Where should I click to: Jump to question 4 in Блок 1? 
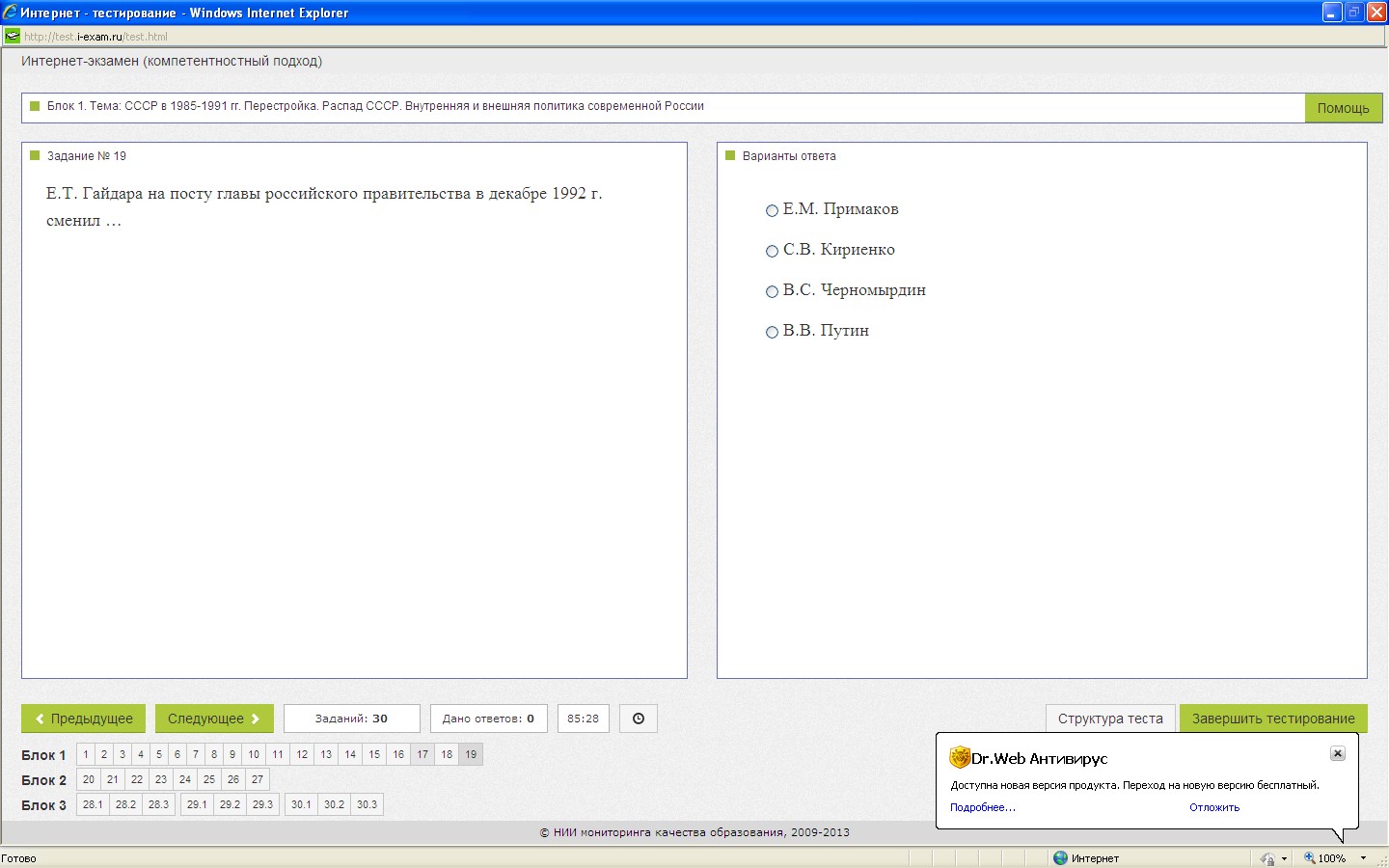(x=141, y=754)
